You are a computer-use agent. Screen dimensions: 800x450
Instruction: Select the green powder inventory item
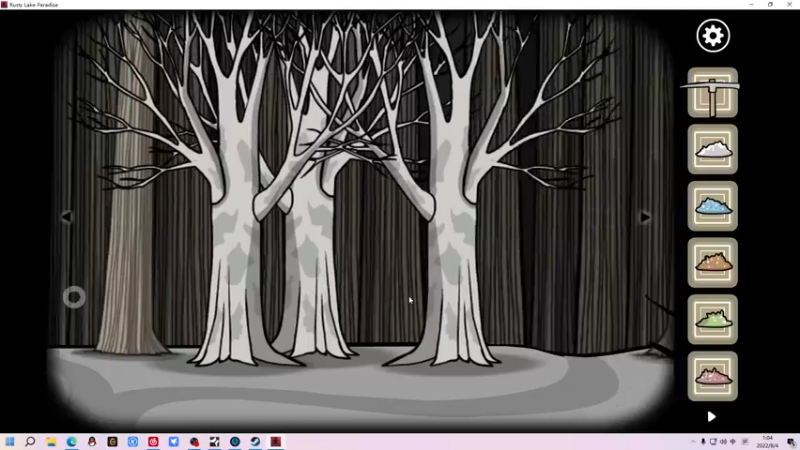[713, 319]
